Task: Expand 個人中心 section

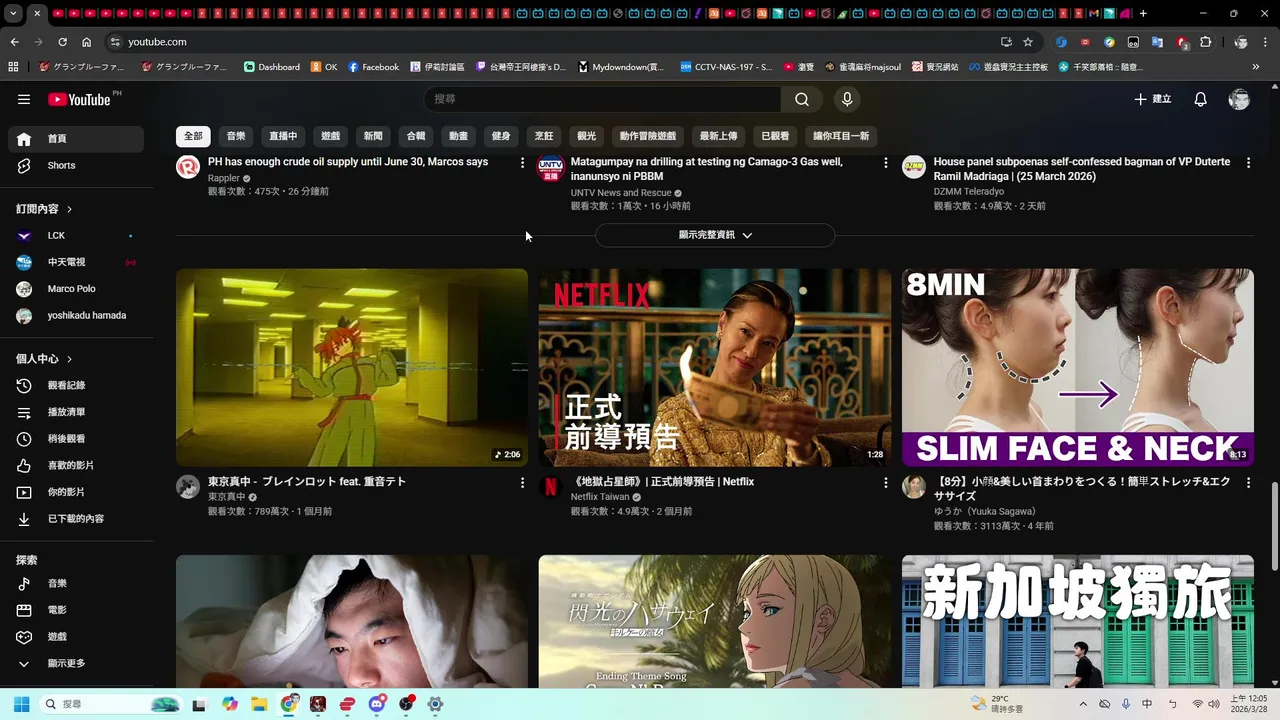Action: [44, 358]
